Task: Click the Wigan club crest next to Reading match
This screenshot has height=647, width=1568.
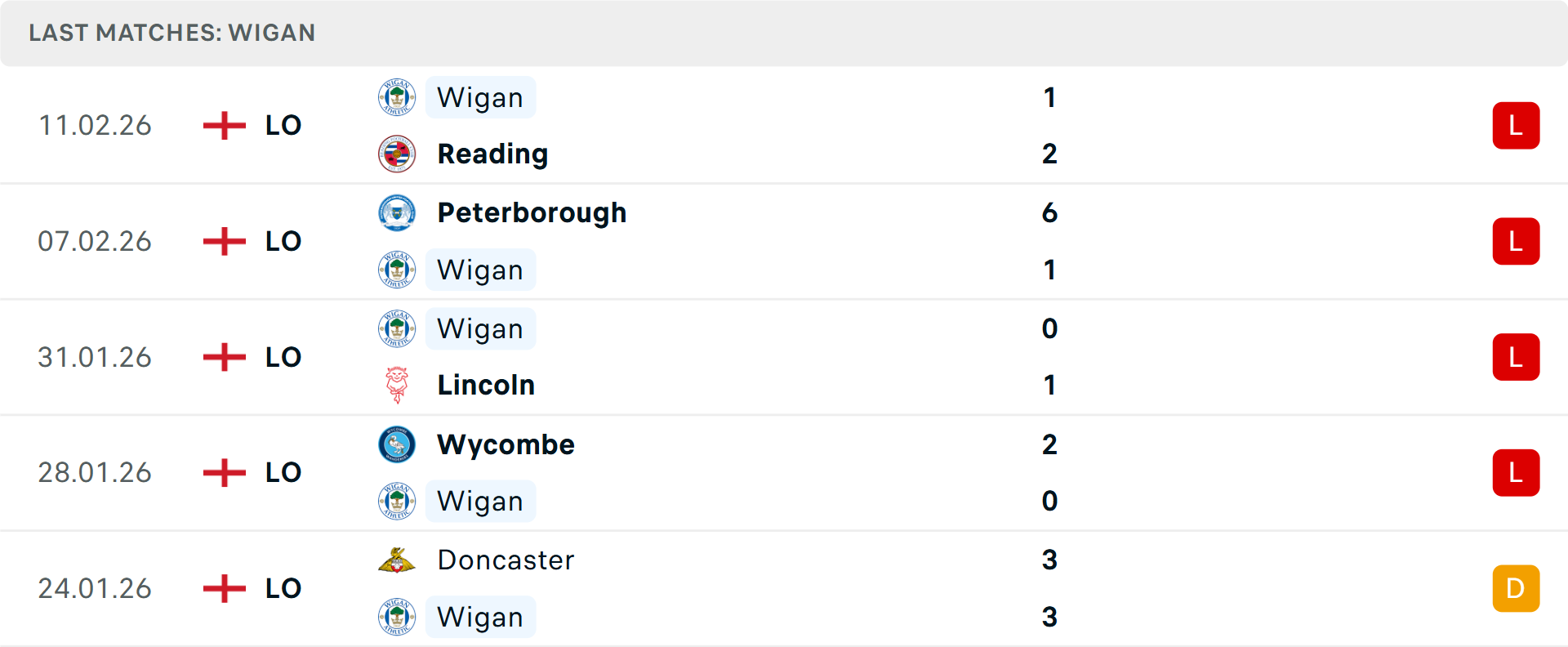Action: click(x=397, y=96)
